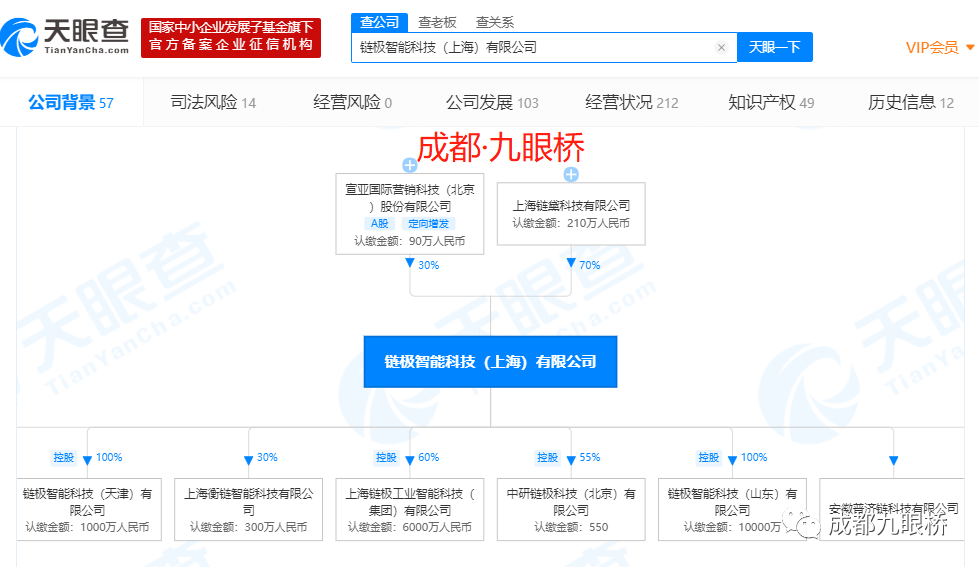
Task: Open the 司法风险 tab
Action: click(213, 102)
